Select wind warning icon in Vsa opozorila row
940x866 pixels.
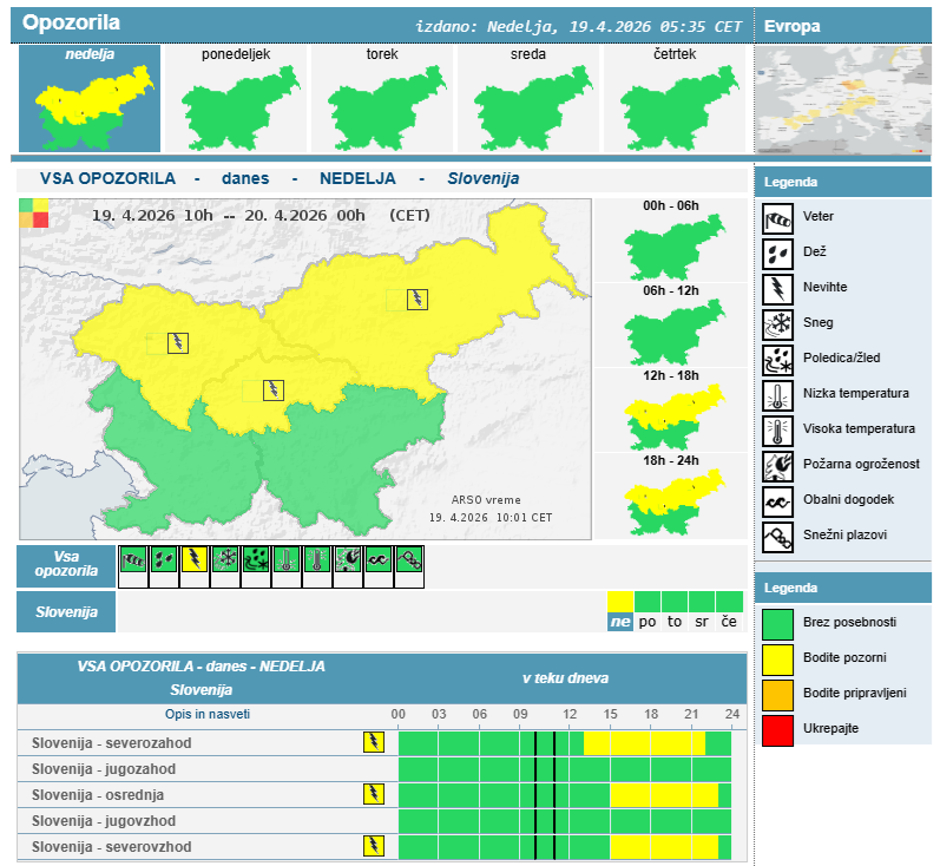(x=133, y=560)
